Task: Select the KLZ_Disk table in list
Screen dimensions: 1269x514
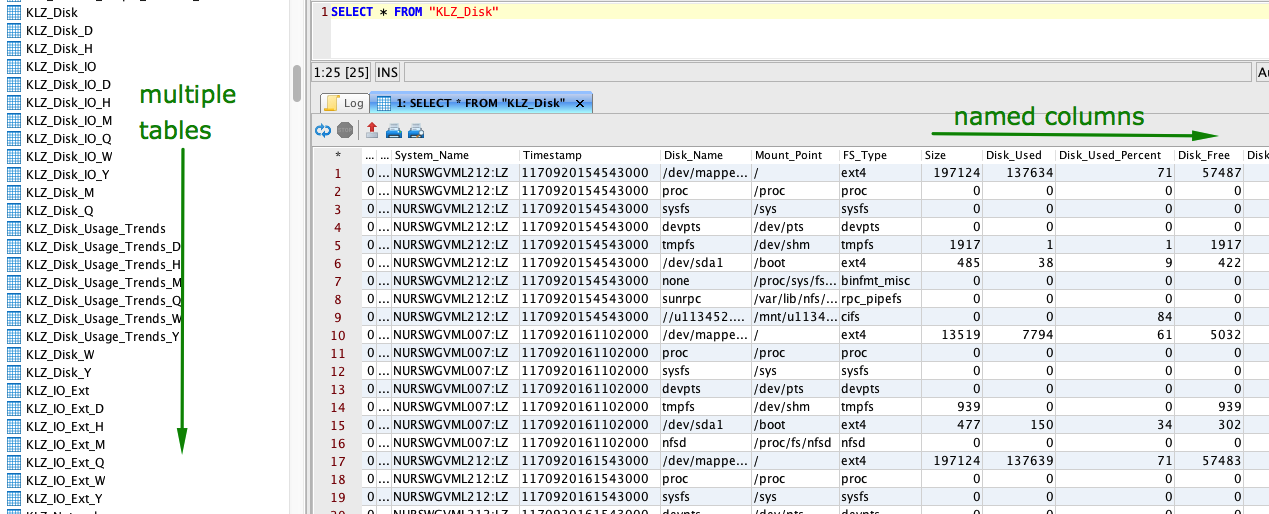Action: [51, 13]
